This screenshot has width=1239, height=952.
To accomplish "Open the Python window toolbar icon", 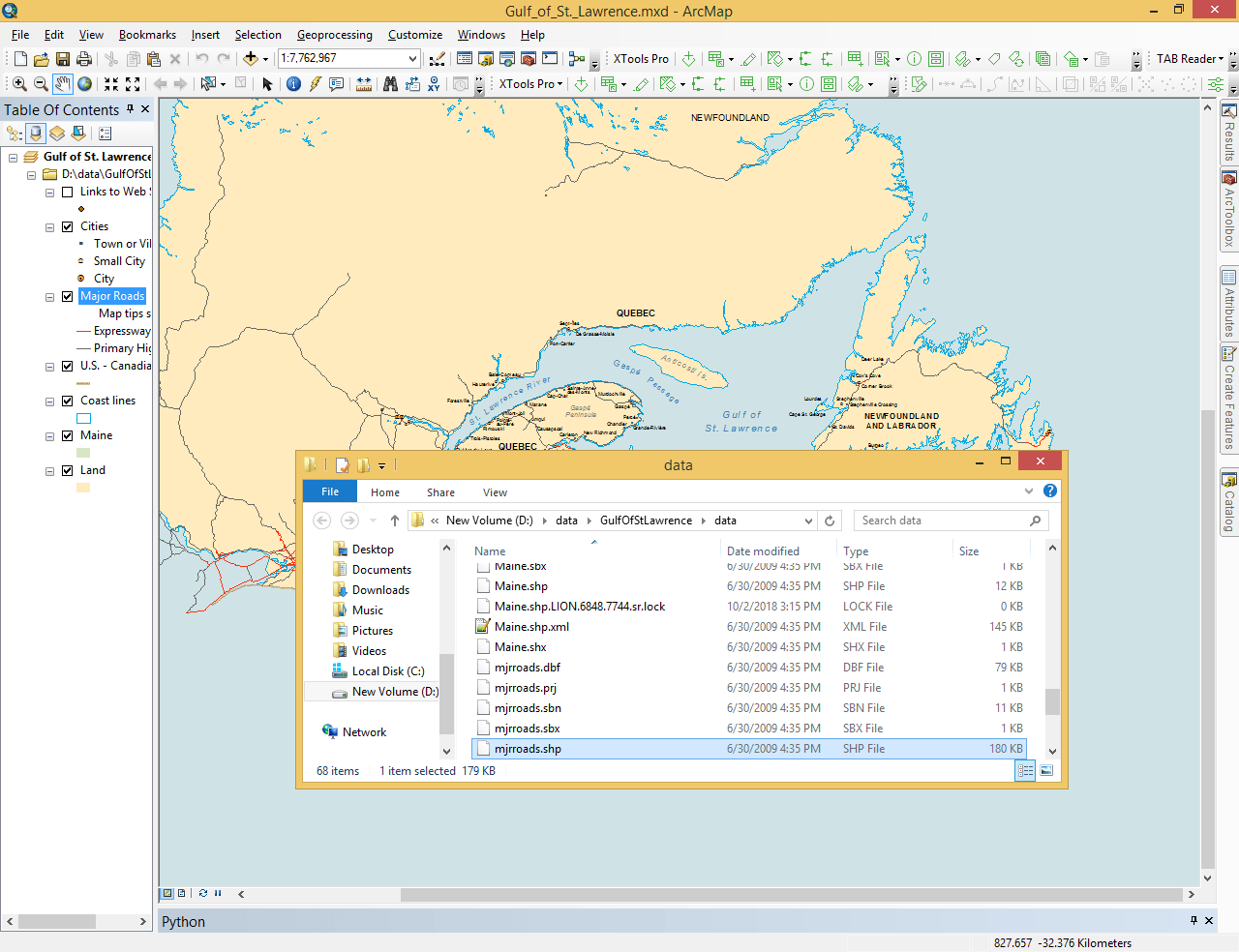I will tap(550, 59).
